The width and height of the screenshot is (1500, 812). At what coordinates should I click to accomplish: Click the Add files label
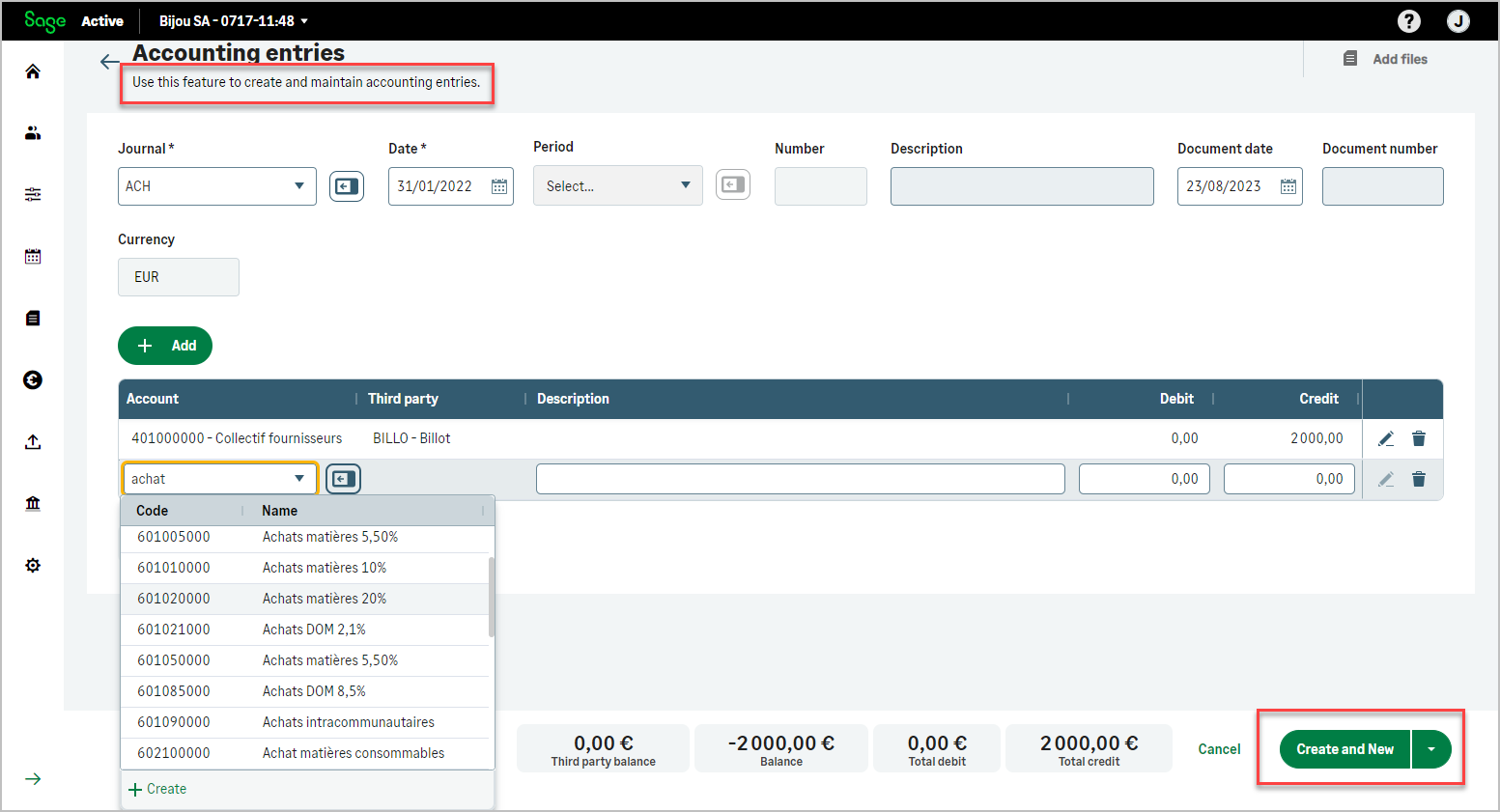point(1400,59)
